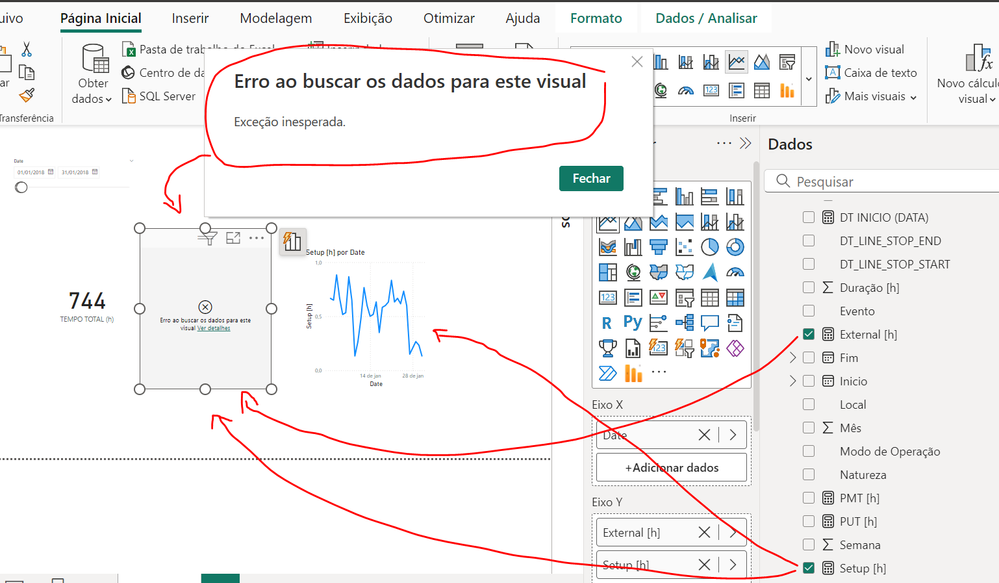Choose 100% stacked bar chart in Visualizations pane
Image resolution: width=999 pixels, height=583 pixels.
709,196
